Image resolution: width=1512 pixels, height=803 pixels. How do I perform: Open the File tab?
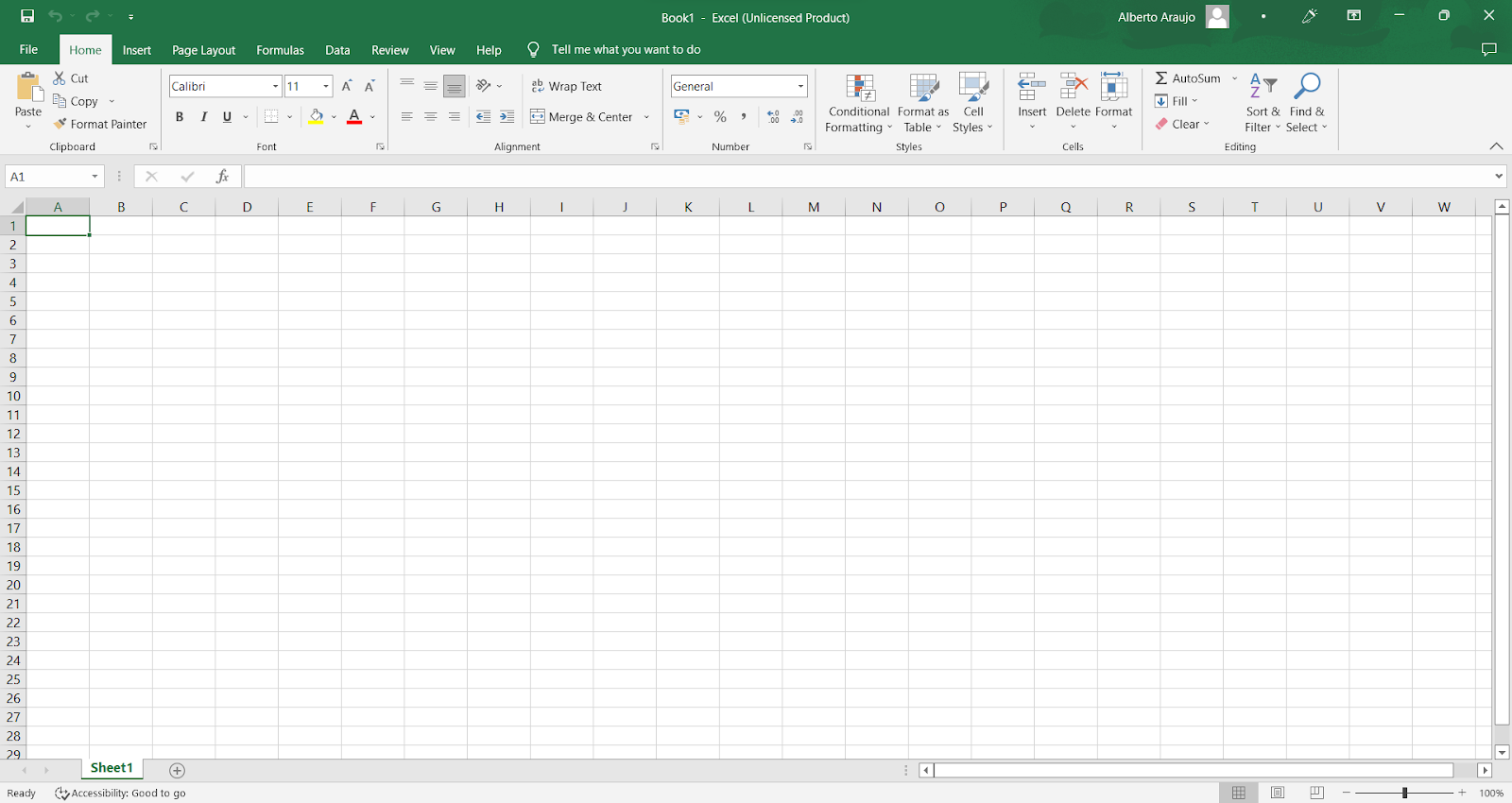click(x=28, y=49)
